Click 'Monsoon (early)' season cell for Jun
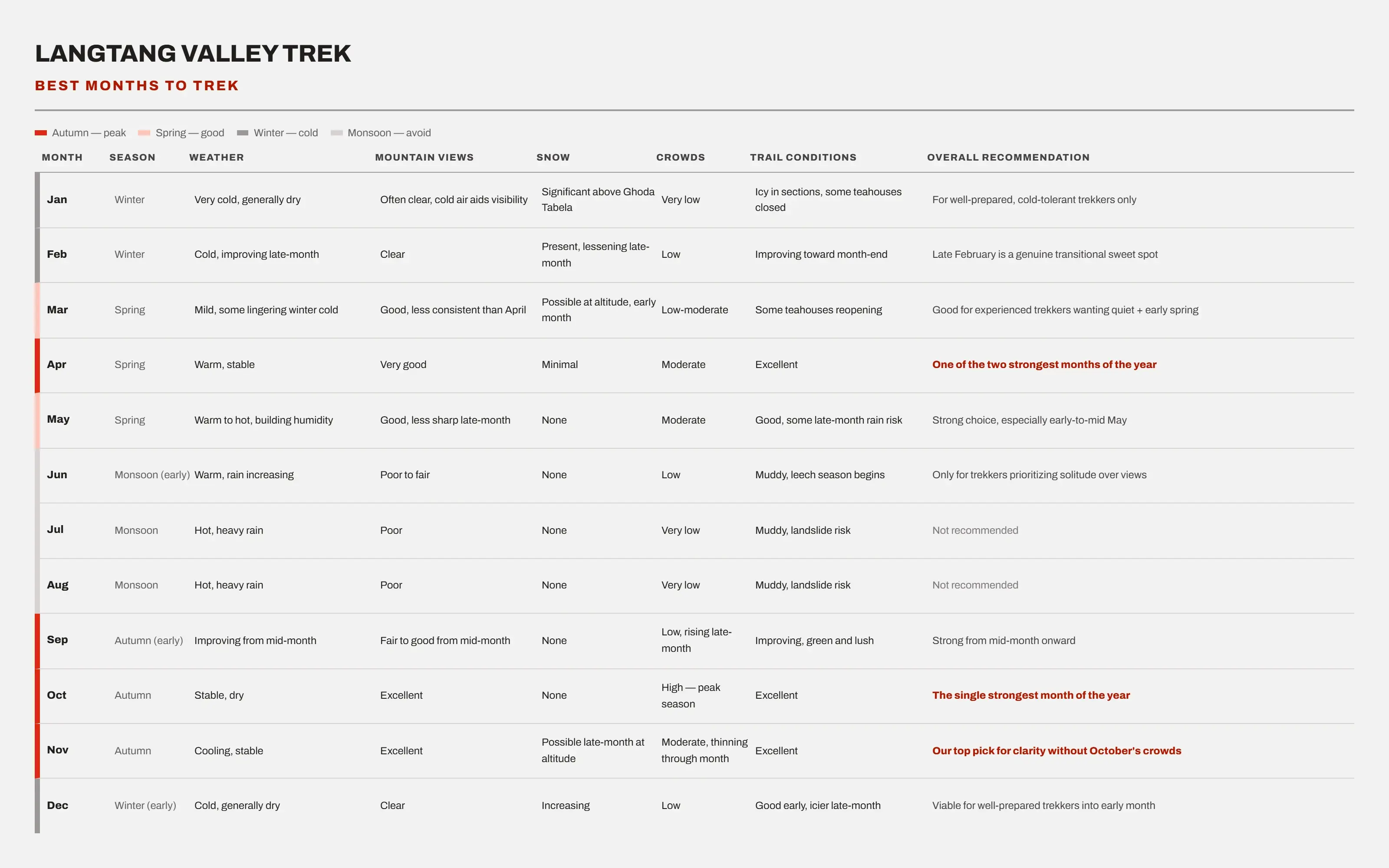The image size is (1389, 868). (x=152, y=475)
